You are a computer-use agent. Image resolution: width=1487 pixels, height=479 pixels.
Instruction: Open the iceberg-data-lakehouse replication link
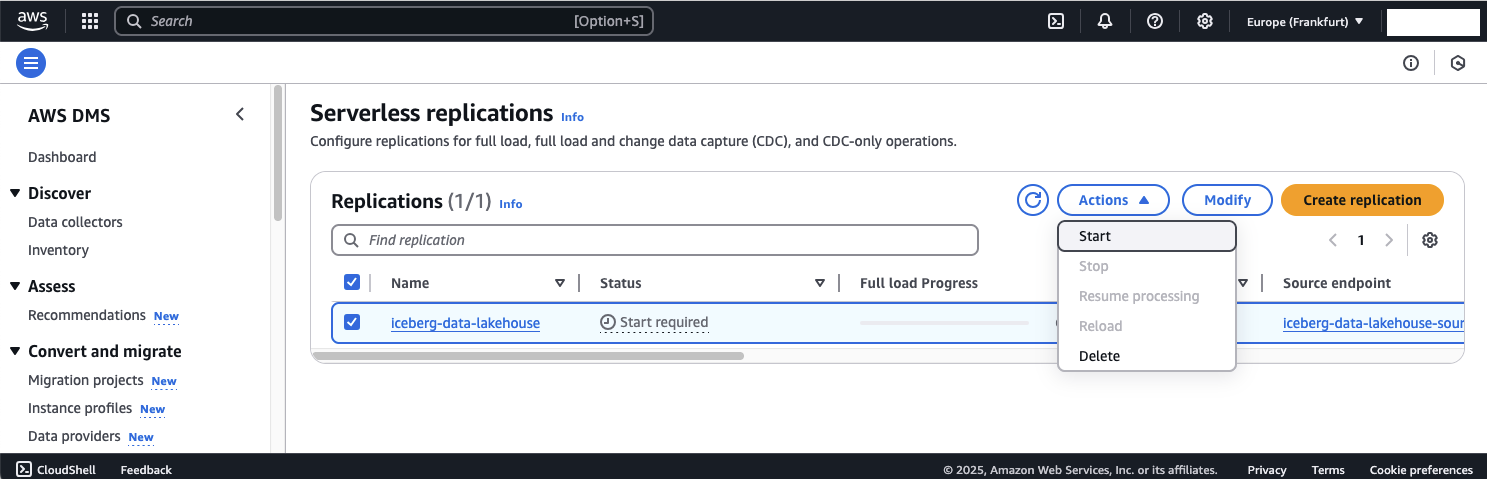point(465,322)
